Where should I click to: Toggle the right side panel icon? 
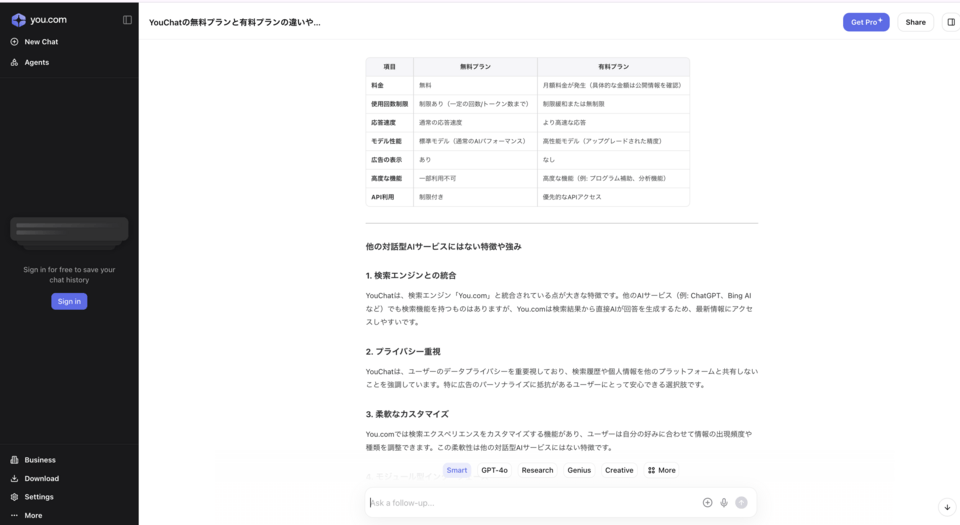click(x=951, y=22)
